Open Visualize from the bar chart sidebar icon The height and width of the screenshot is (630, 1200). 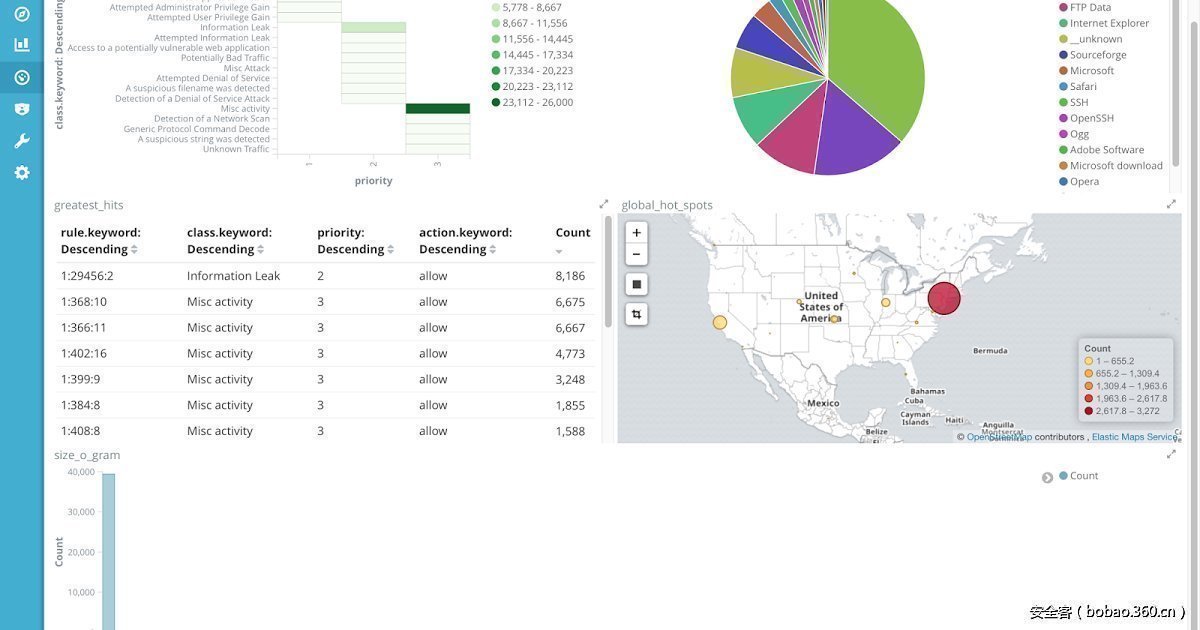[21, 45]
